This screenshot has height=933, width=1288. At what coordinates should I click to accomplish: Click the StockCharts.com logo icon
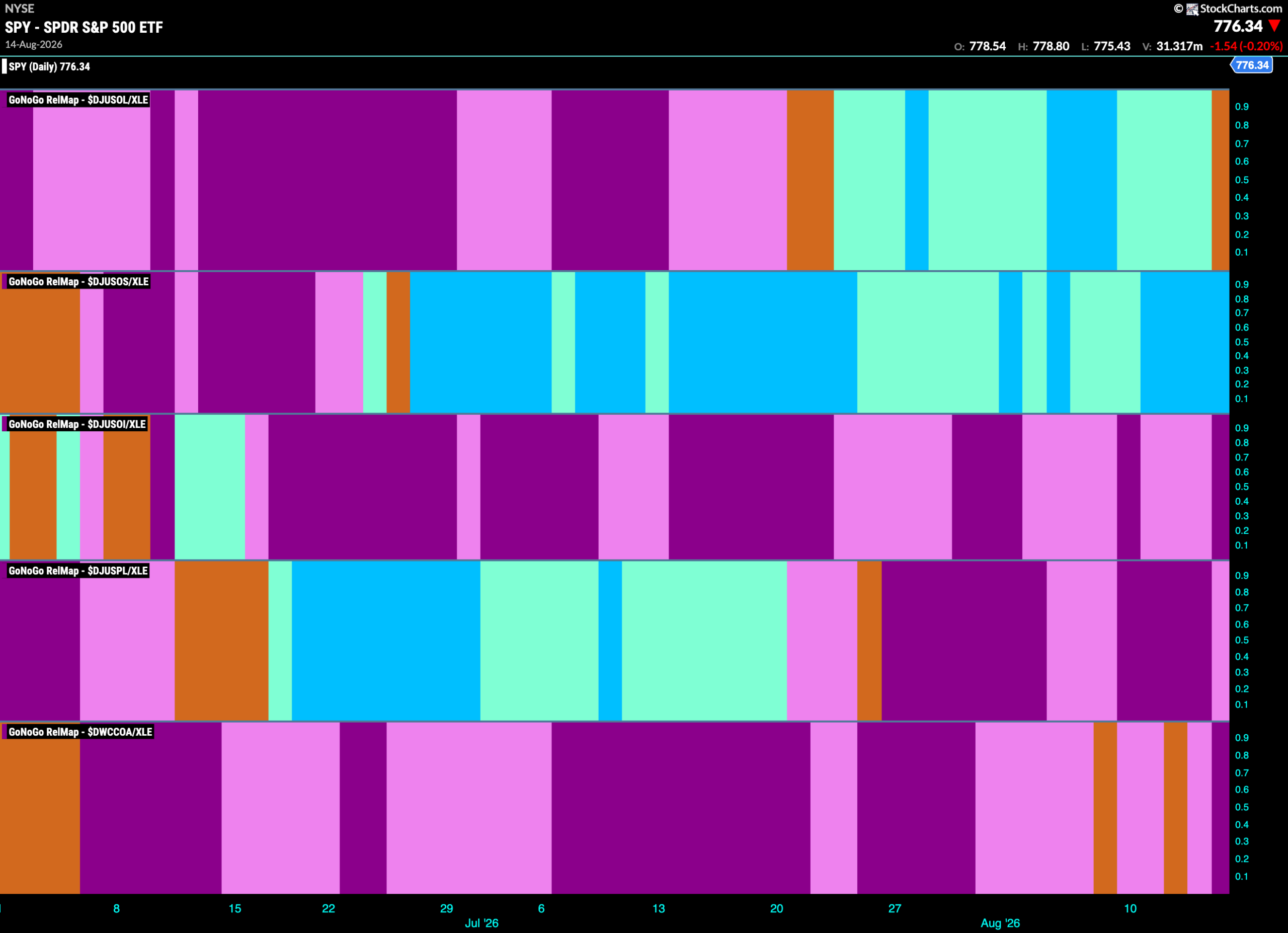pos(1192,9)
